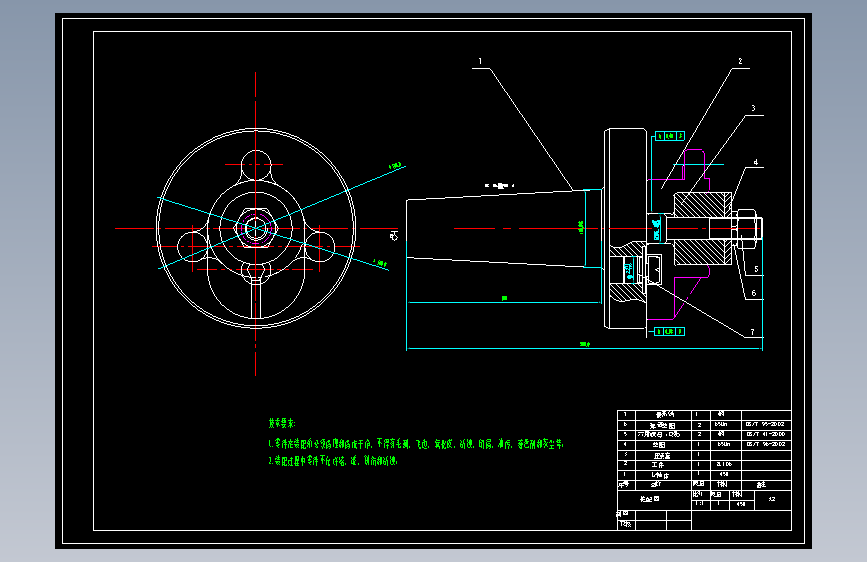This screenshot has height=562, width=867.
Task: Click part balloon number 7
Action: 752,332
